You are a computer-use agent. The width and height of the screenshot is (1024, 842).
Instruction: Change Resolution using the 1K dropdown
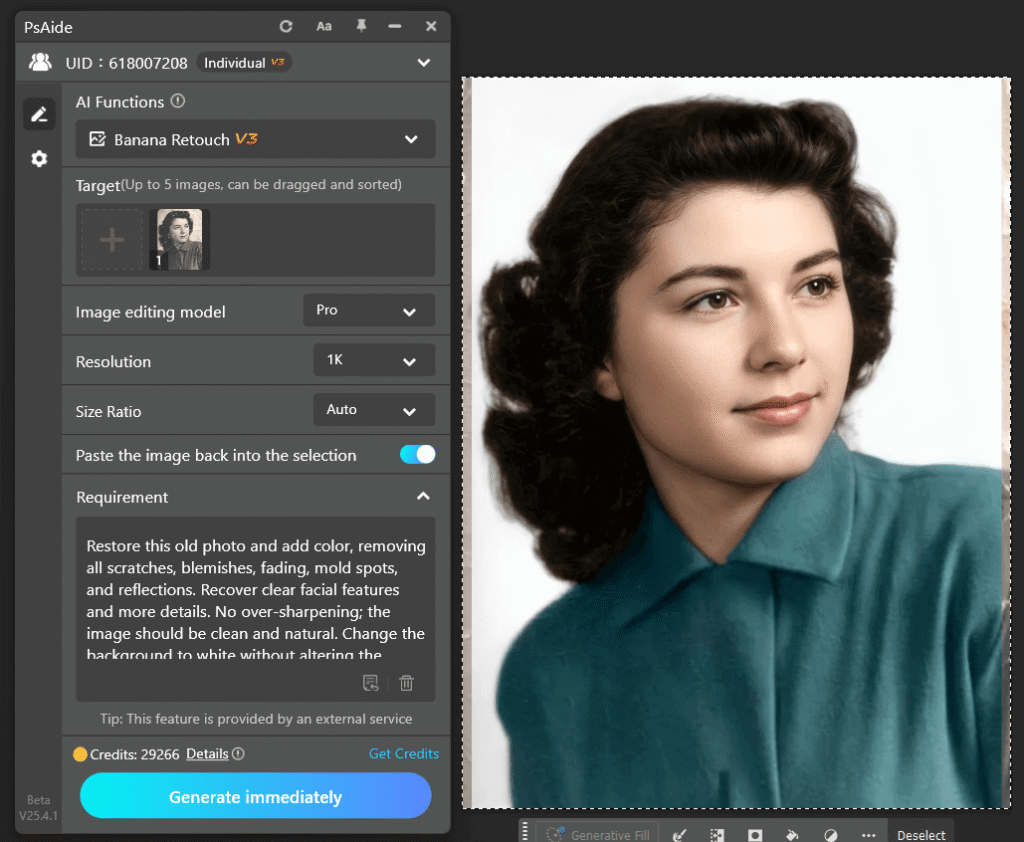point(373,360)
